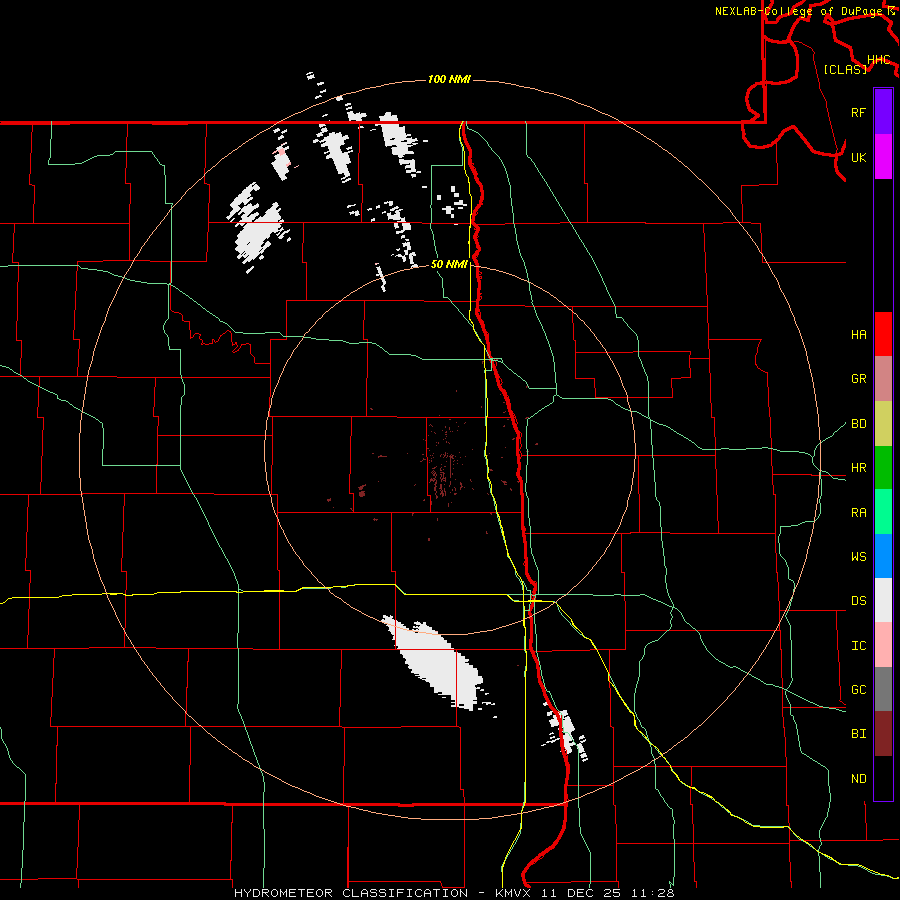
Task: Click the BD legend label
Action: click(x=858, y=424)
